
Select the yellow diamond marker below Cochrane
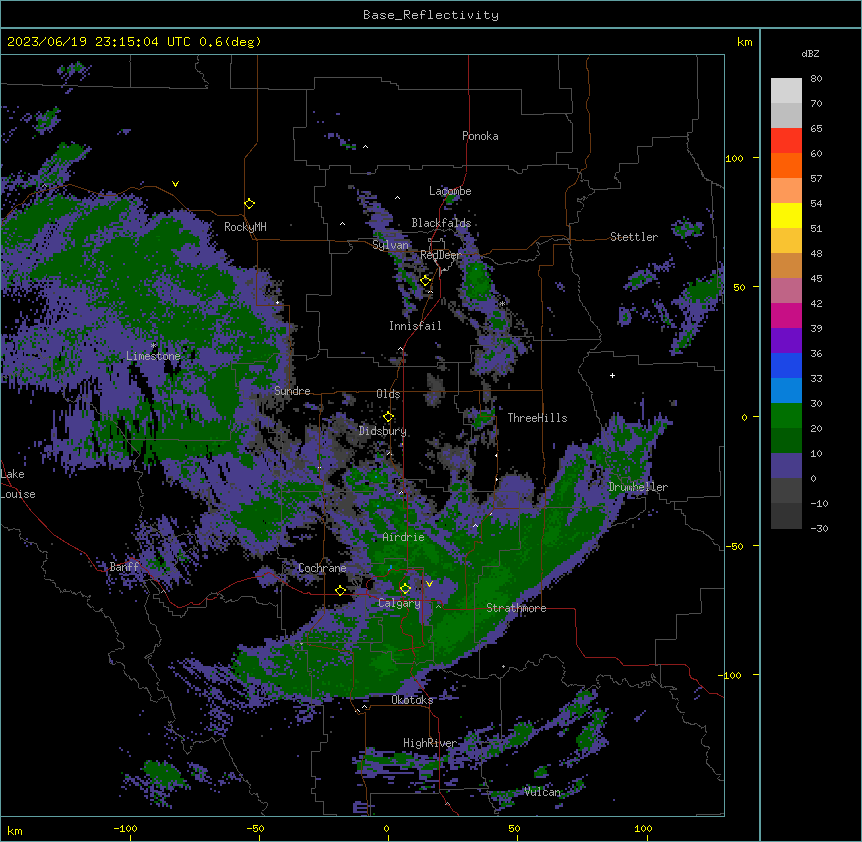tap(340, 591)
